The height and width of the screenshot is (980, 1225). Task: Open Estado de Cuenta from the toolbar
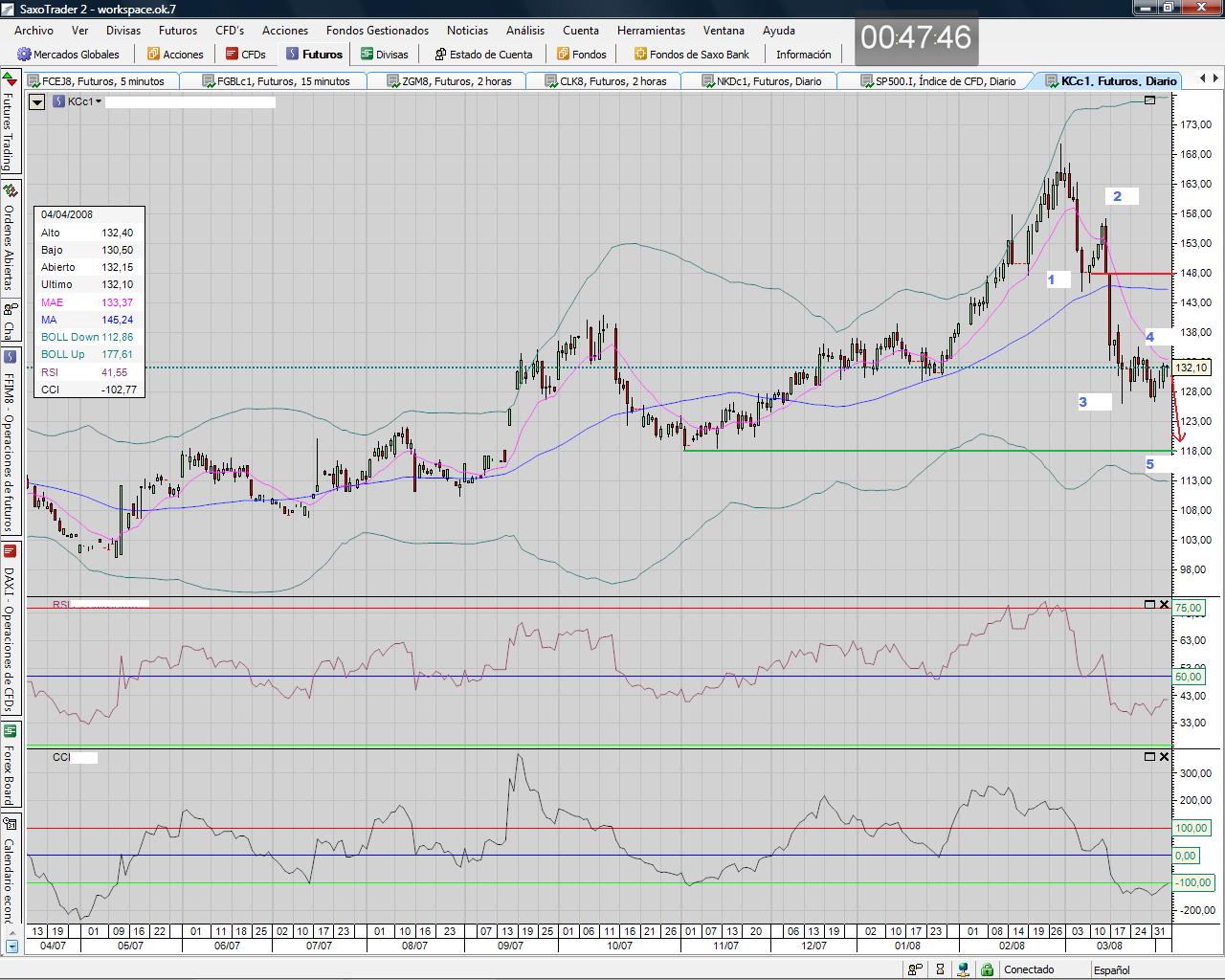[440, 55]
